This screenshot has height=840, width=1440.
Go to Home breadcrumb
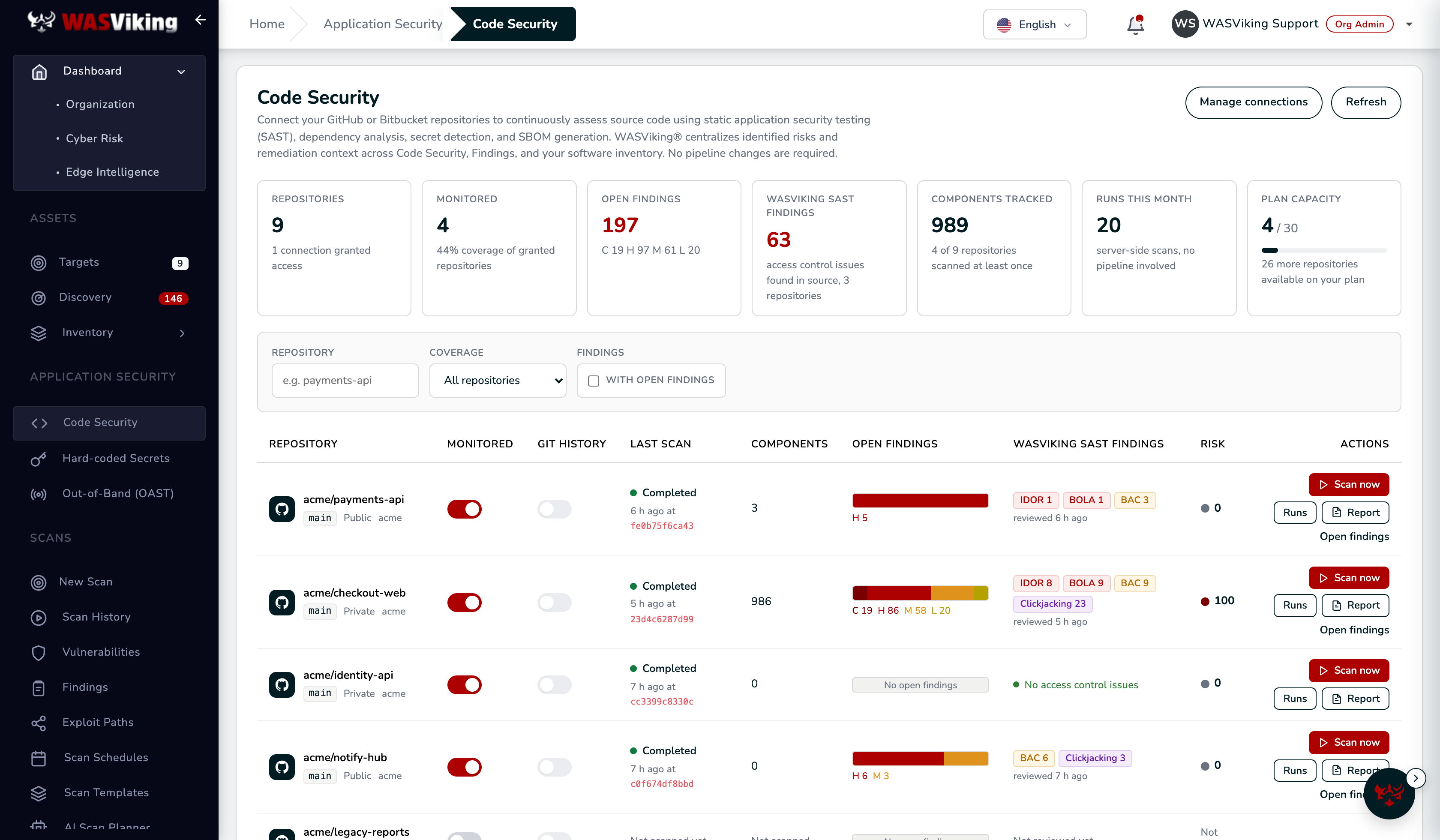267,24
